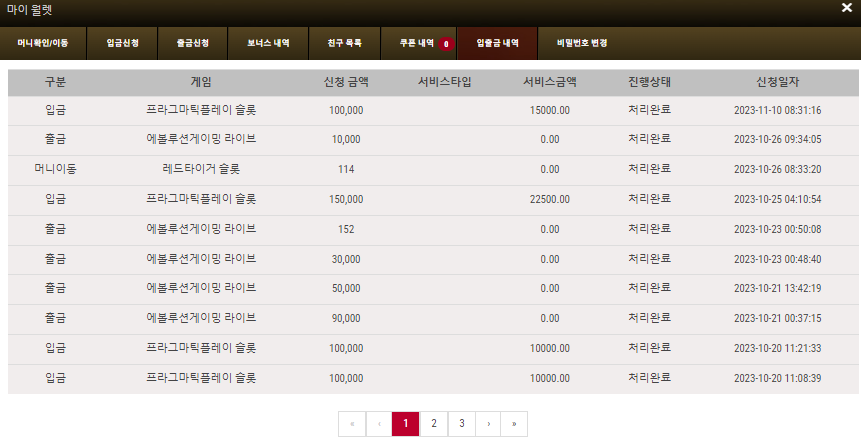Jump to first page double arrow
This screenshot has width=861, height=441.
pyautogui.click(x=352, y=423)
